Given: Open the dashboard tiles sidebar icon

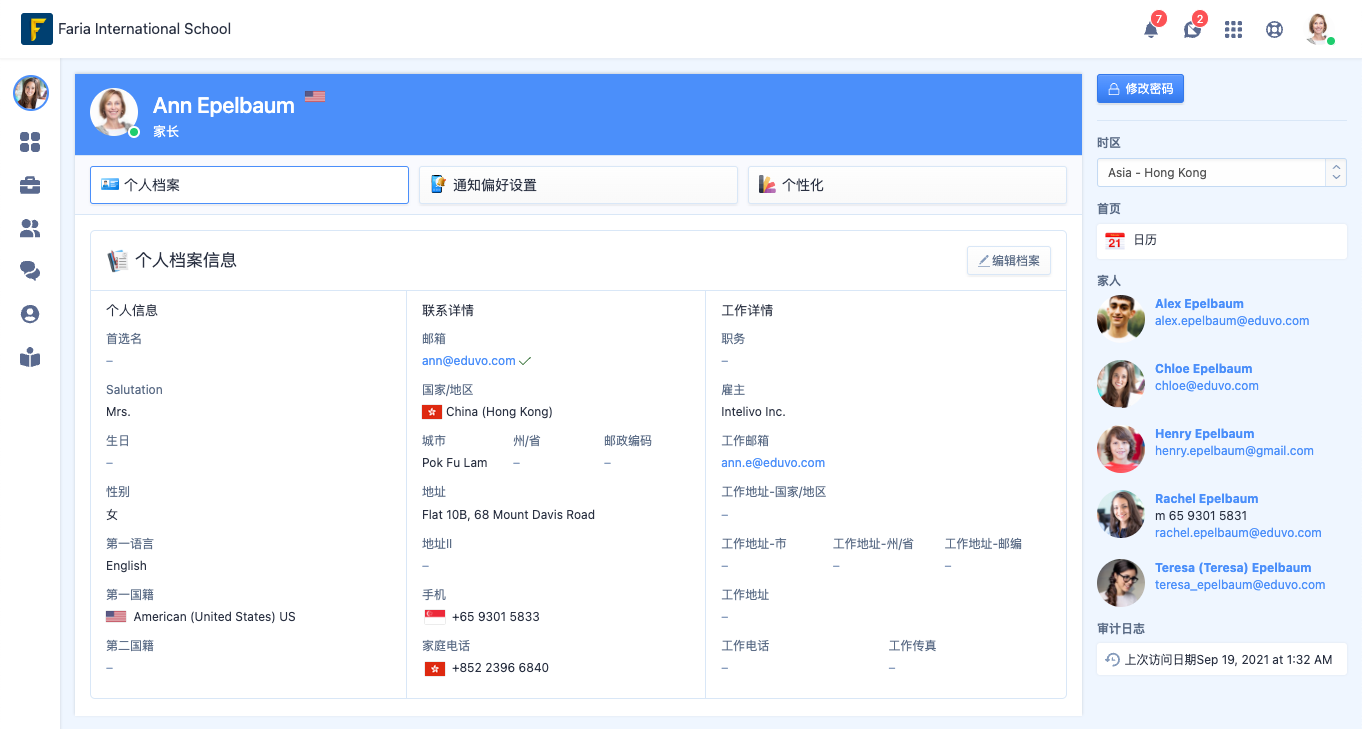Looking at the screenshot, I should click(30, 143).
